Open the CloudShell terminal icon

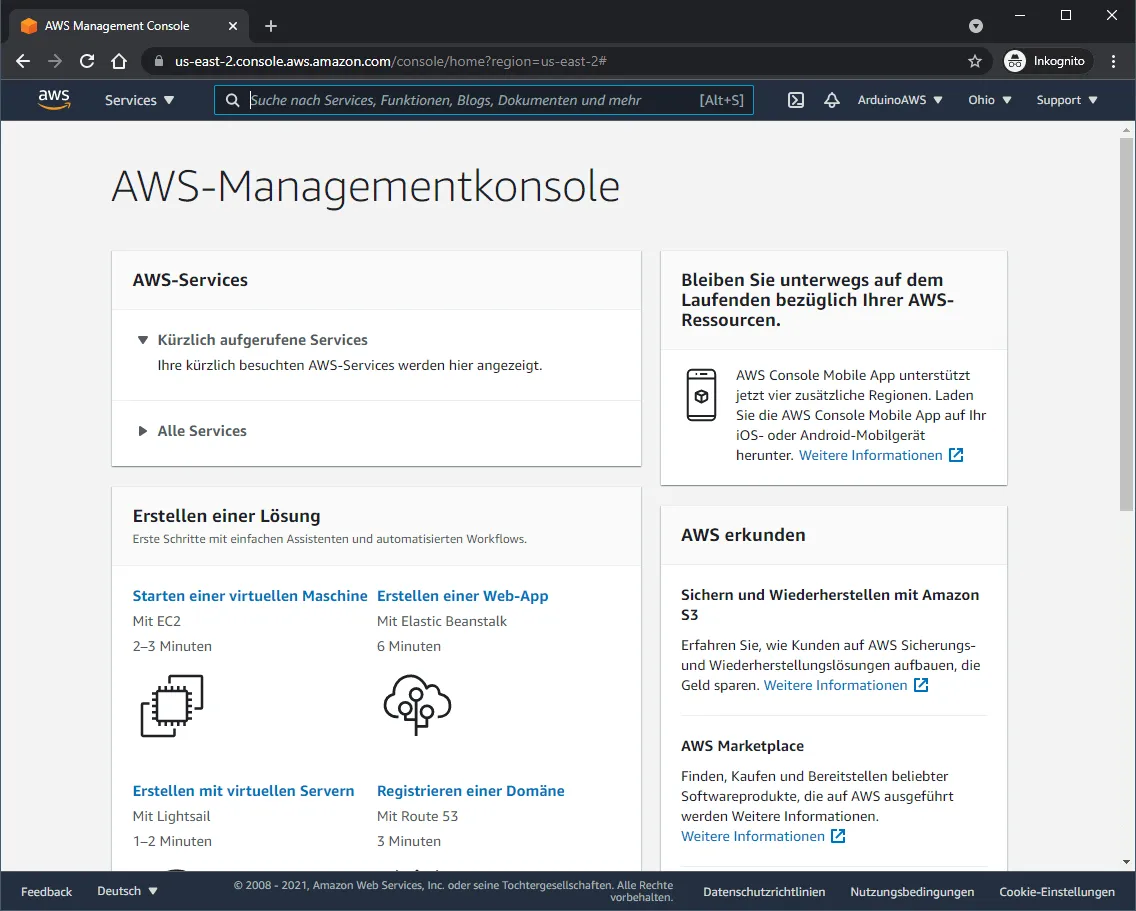pos(796,100)
